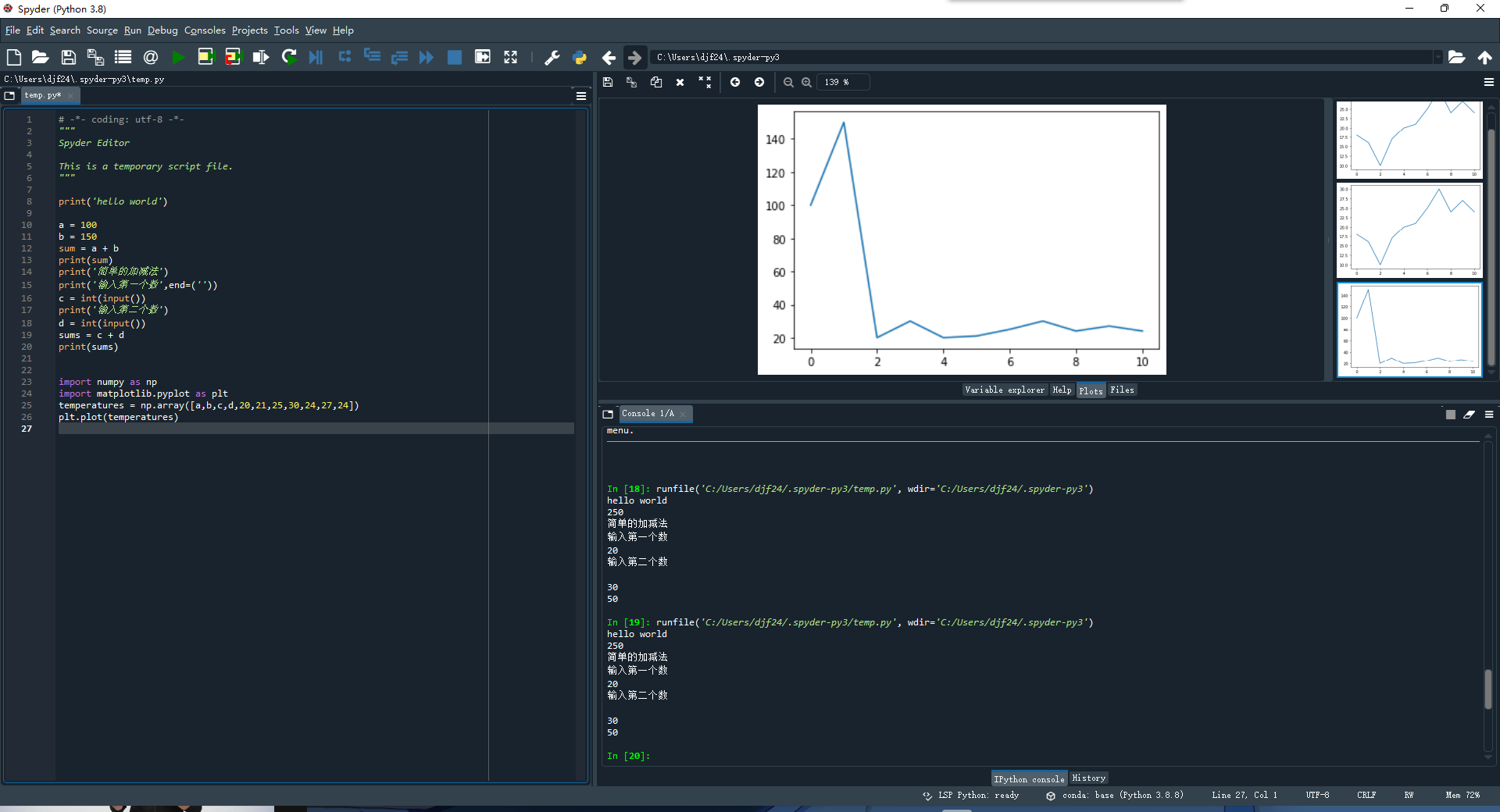This screenshot has width=1500, height=812.
Task: Save all files
Action: [95, 57]
